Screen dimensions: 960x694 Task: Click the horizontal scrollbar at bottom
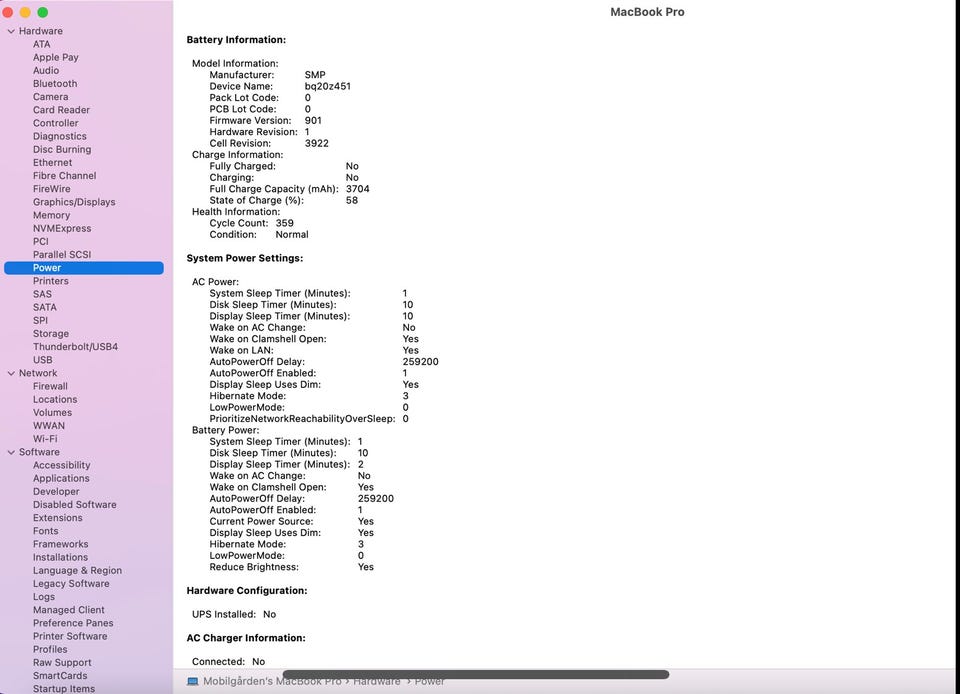476,674
